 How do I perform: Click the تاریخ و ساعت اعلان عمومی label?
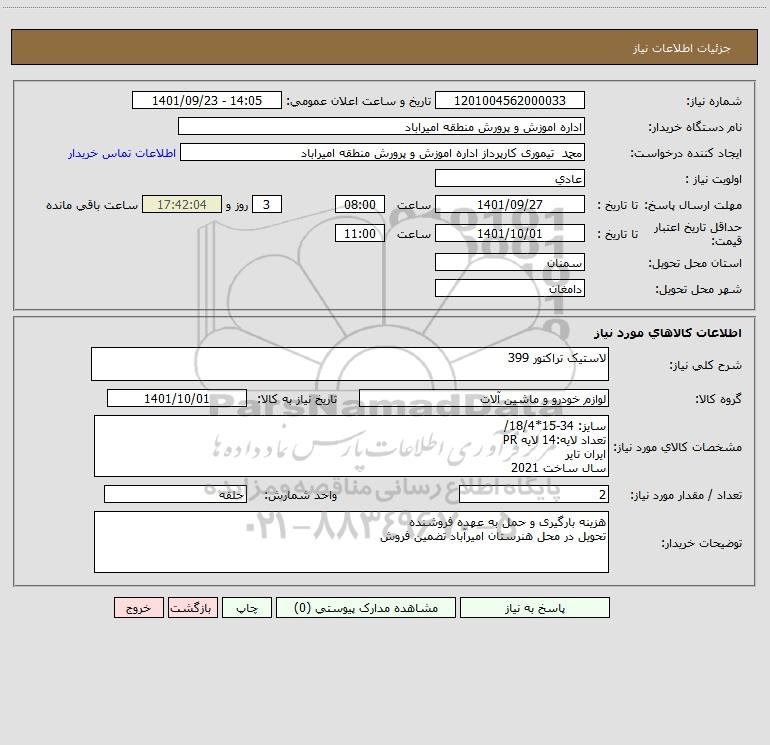pyautogui.click(x=359, y=101)
